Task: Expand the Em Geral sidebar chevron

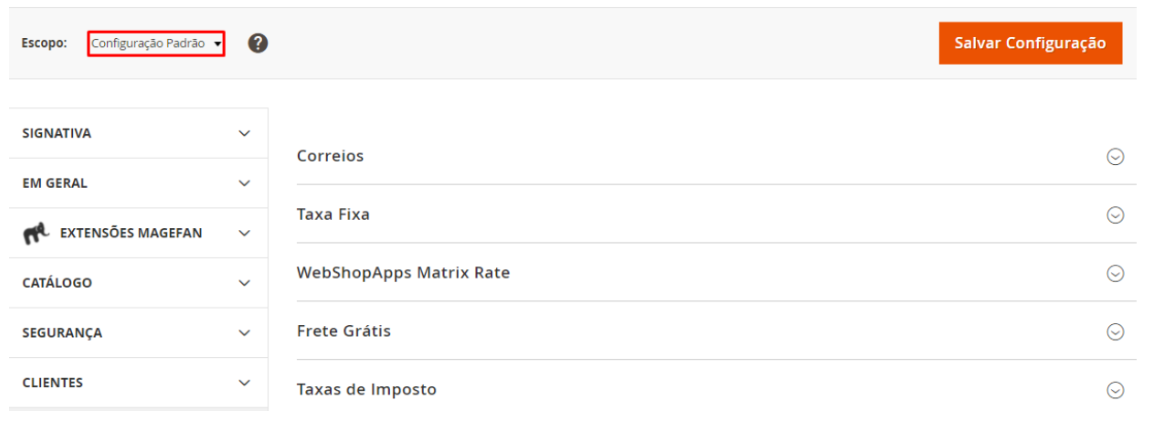Action: coord(244,183)
